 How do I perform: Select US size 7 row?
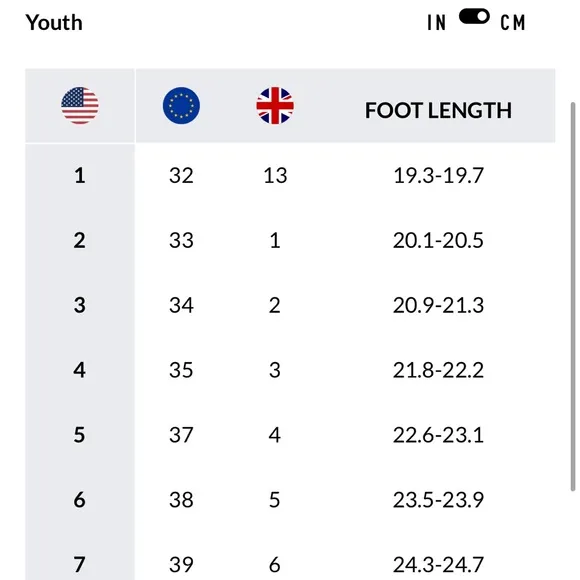(x=290, y=564)
